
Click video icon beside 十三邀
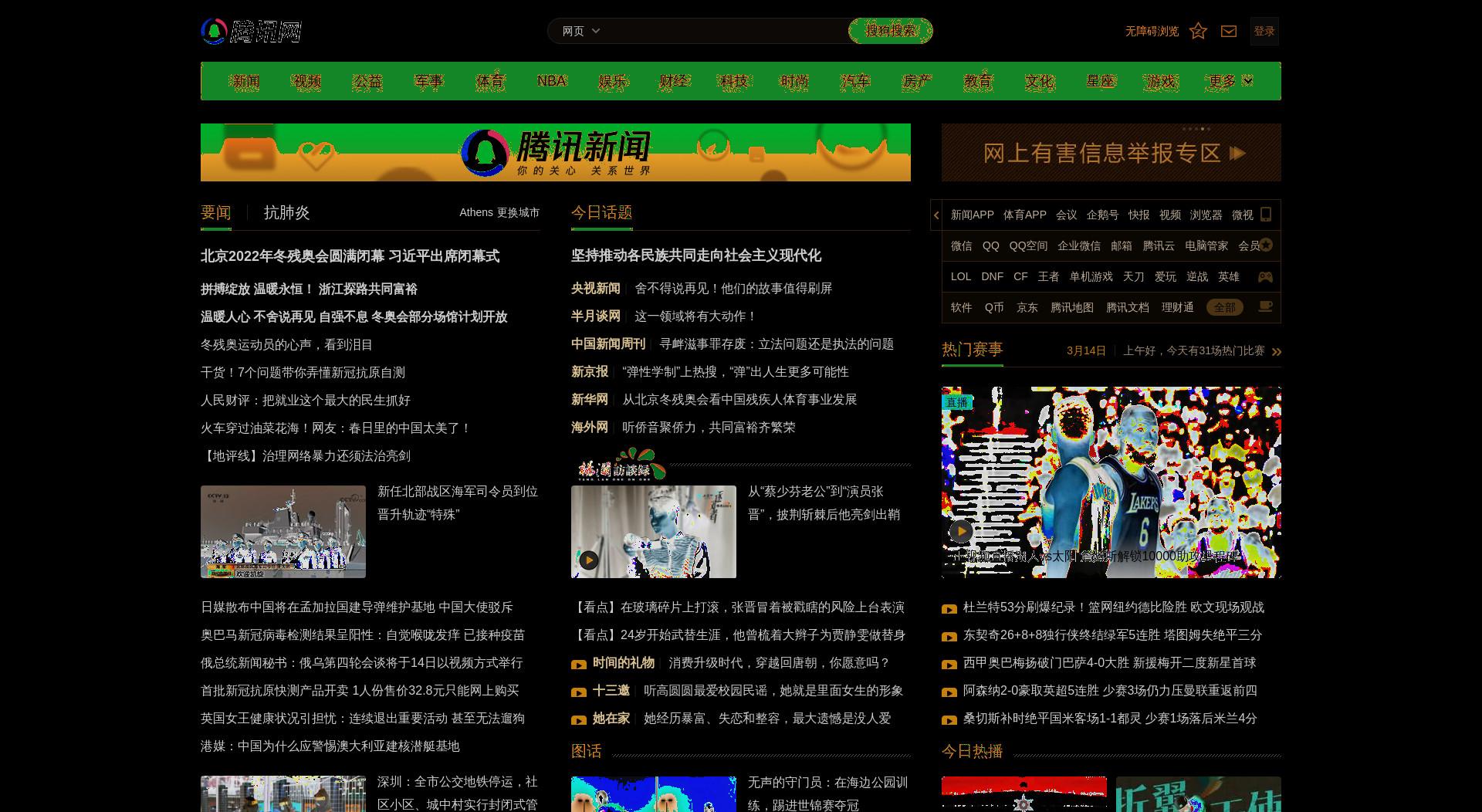(579, 692)
